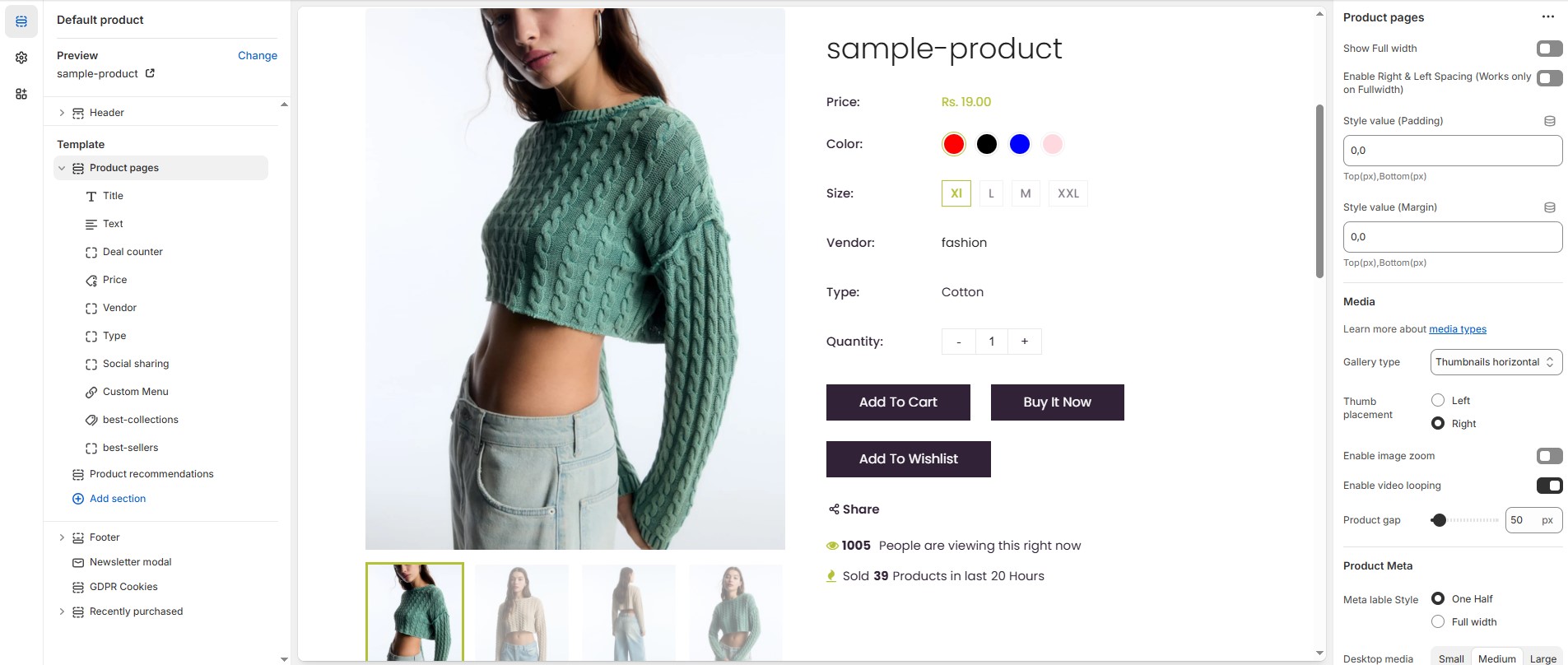The height and width of the screenshot is (665, 1568).
Task: Open theme settings gear icon
Action: 21,58
